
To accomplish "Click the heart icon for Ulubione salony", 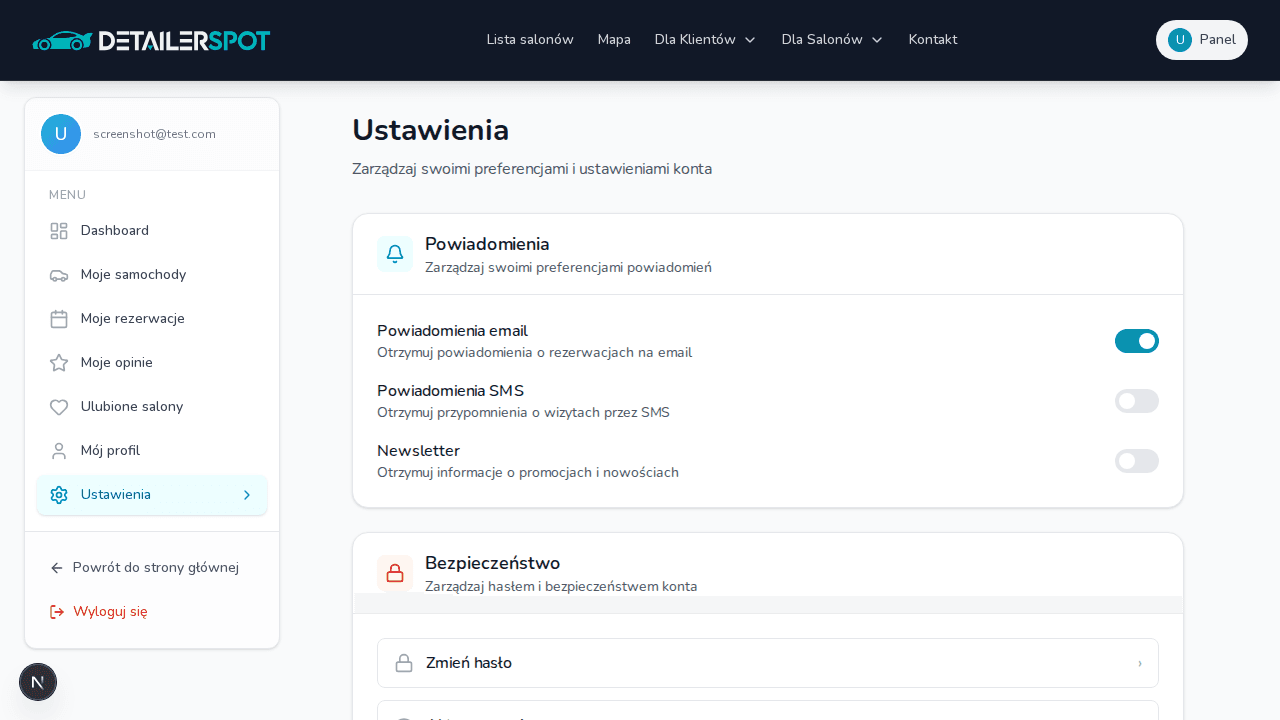I will (58, 406).
